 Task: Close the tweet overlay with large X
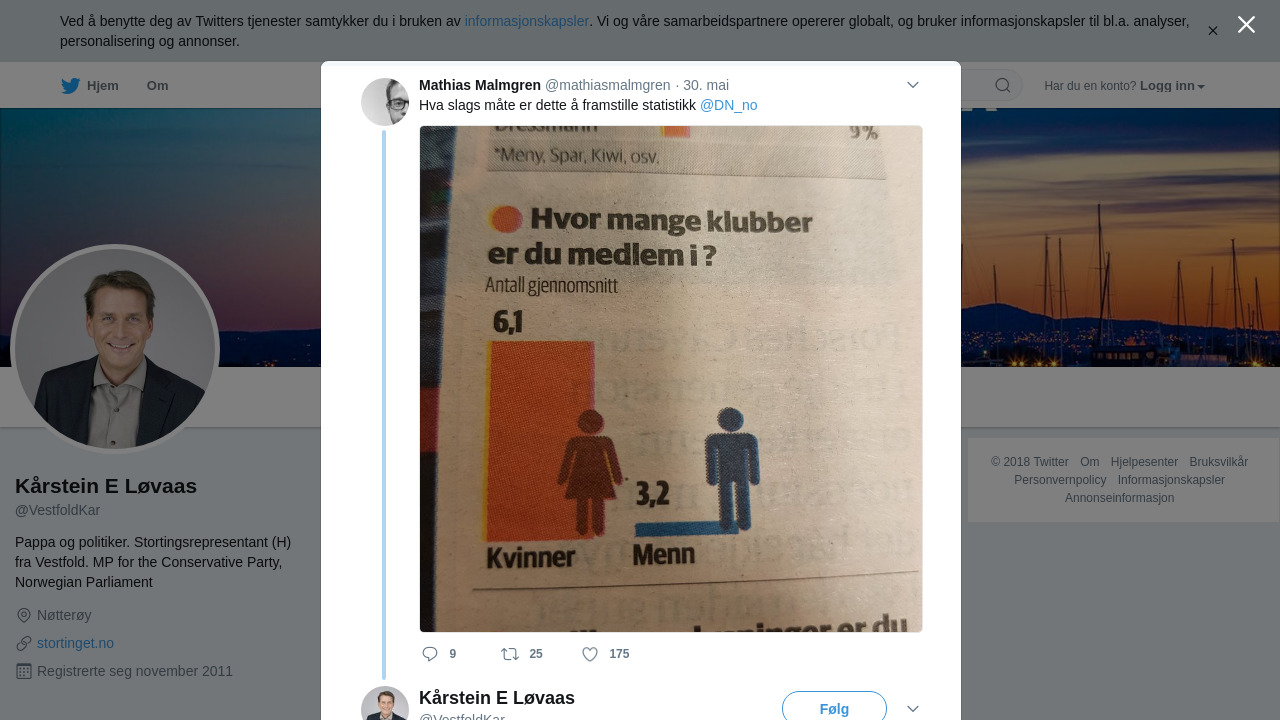click(1246, 24)
